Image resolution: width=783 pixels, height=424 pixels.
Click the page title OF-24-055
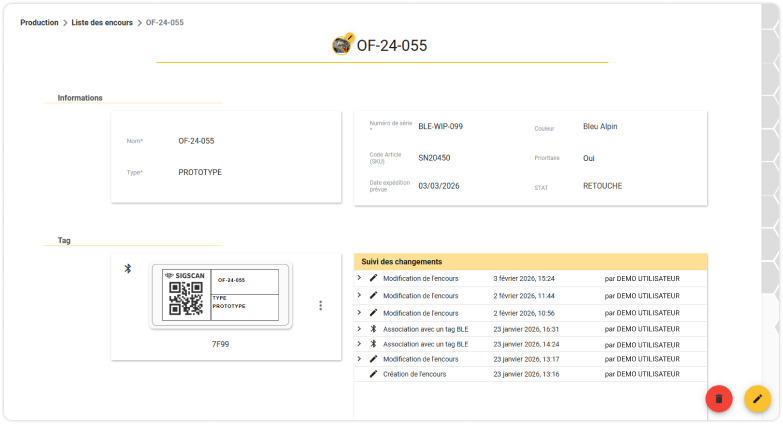click(392, 45)
